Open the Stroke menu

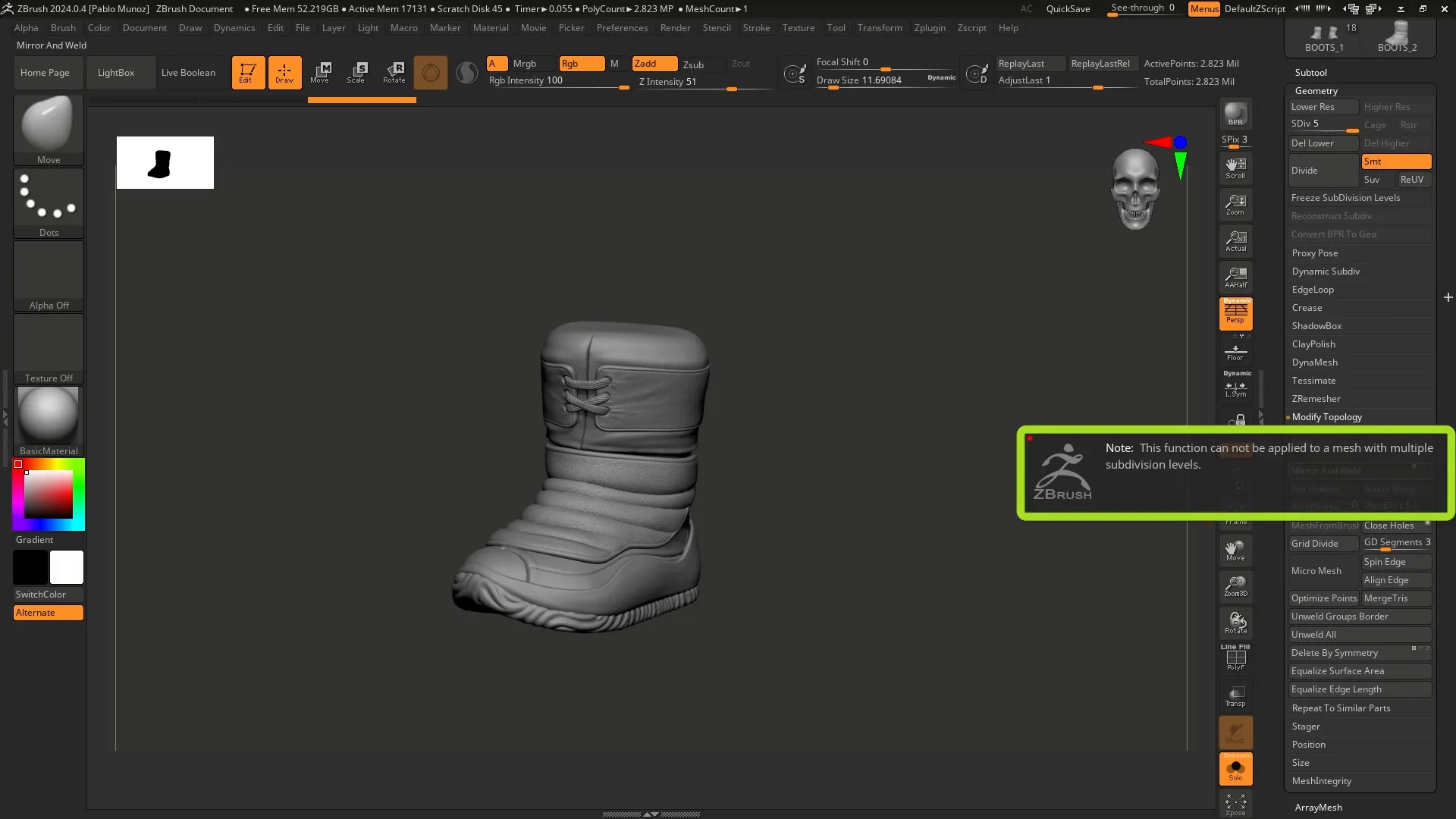[x=756, y=28]
